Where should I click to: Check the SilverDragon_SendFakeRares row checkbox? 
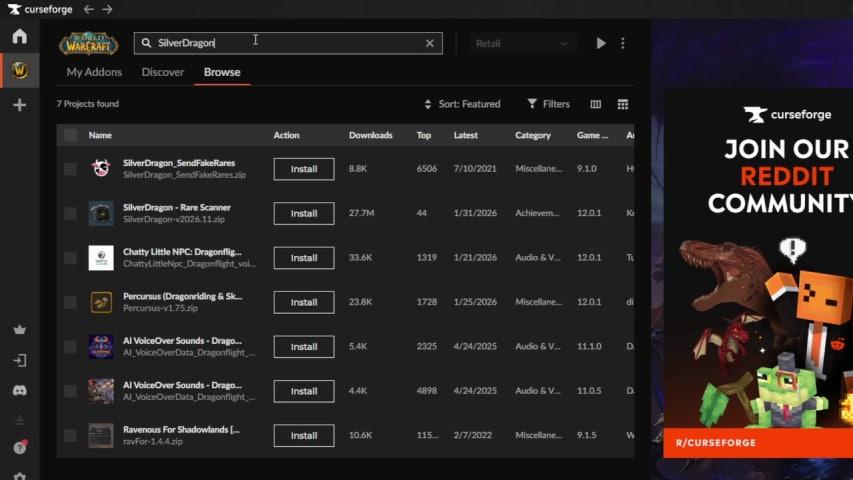click(x=70, y=169)
